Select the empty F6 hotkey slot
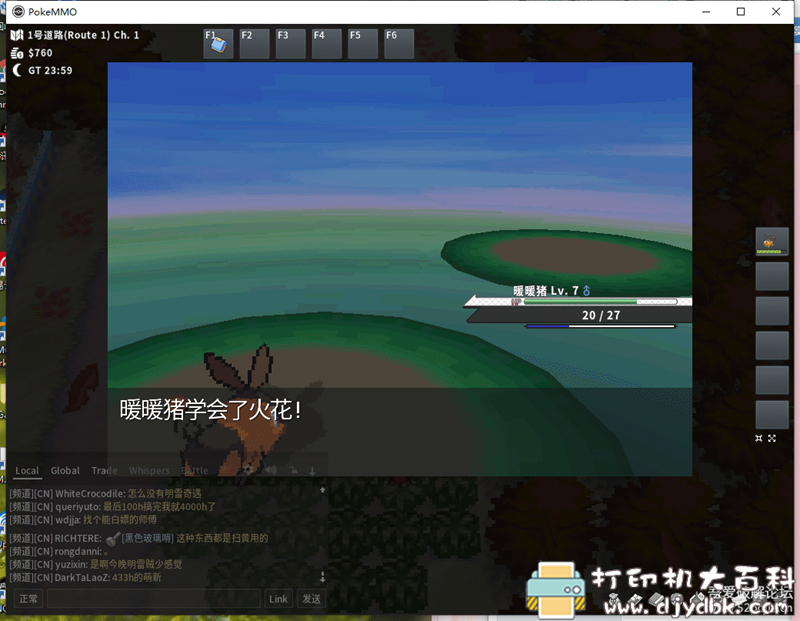 (x=399, y=43)
